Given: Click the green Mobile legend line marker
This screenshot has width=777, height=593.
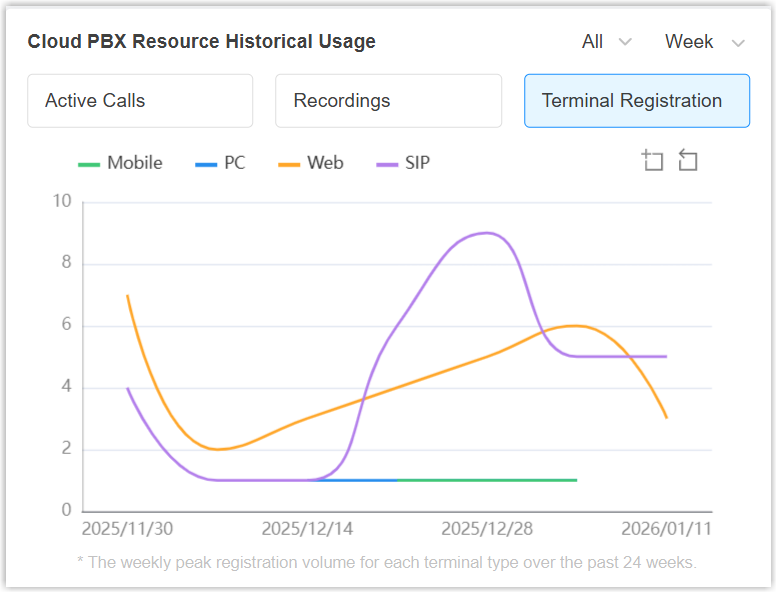Looking at the screenshot, I should point(90,163).
